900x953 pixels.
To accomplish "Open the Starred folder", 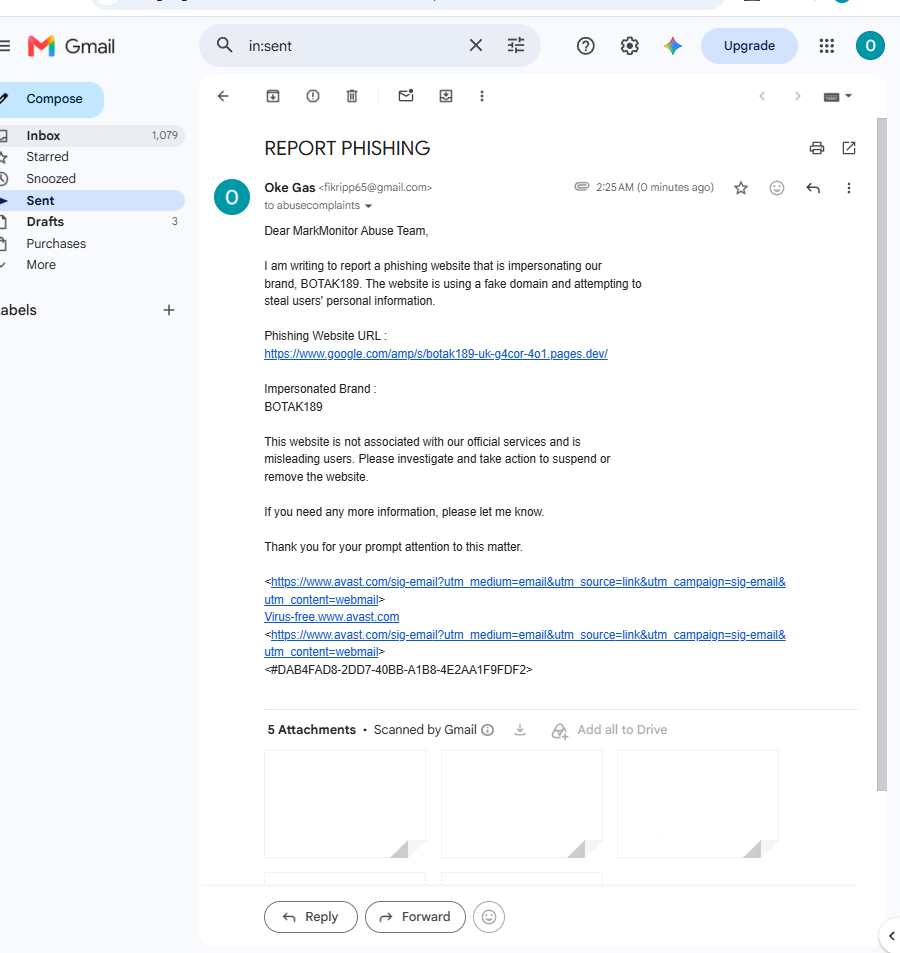I will click(91, 157).
